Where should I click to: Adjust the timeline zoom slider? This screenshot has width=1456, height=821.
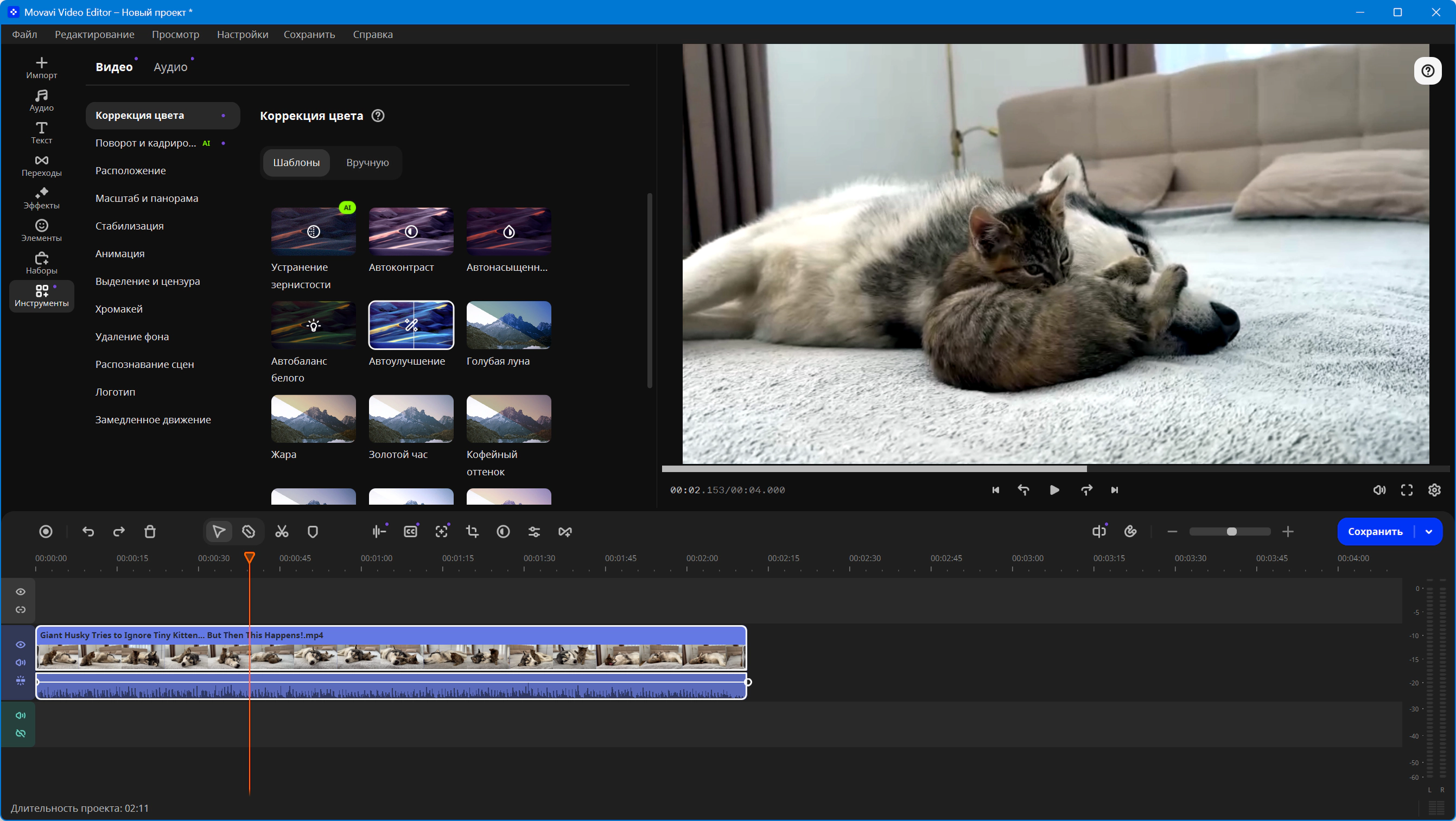pyautogui.click(x=1230, y=531)
